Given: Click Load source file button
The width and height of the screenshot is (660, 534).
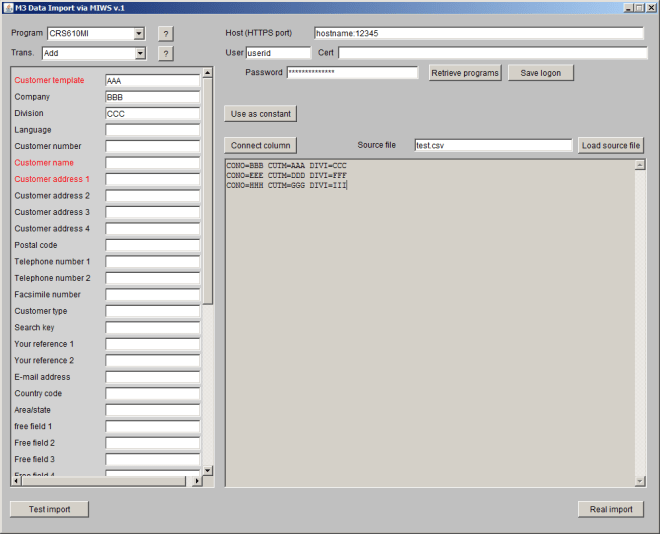Looking at the screenshot, I should 610,146.
